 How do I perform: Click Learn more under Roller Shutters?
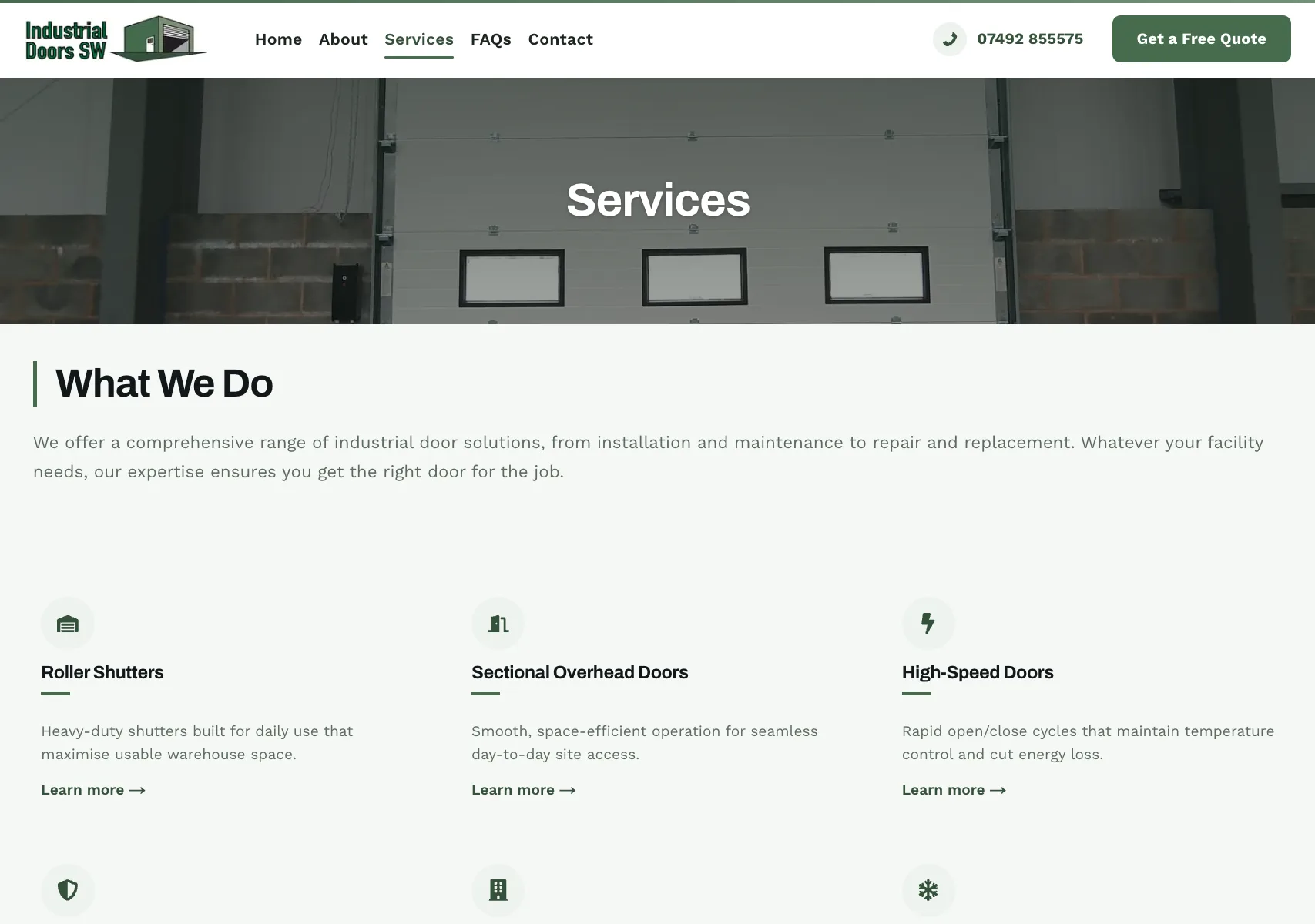93,790
